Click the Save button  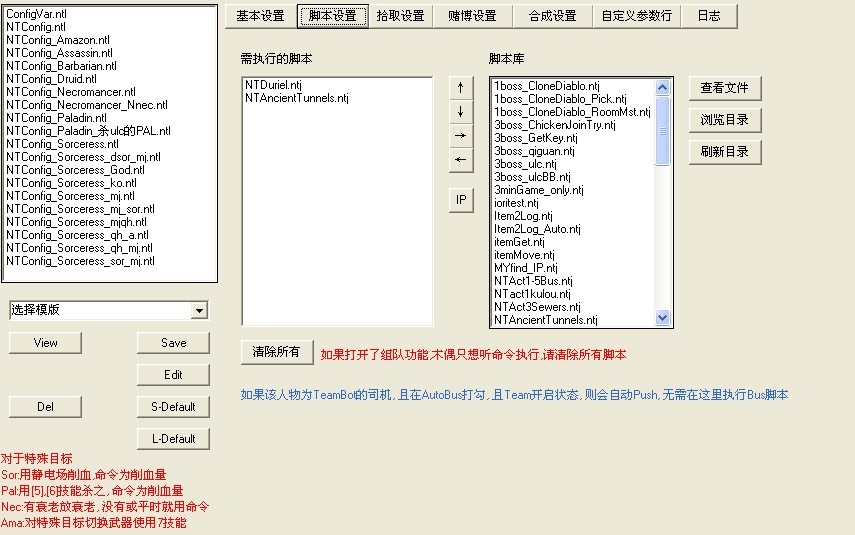pyautogui.click(x=173, y=343)
